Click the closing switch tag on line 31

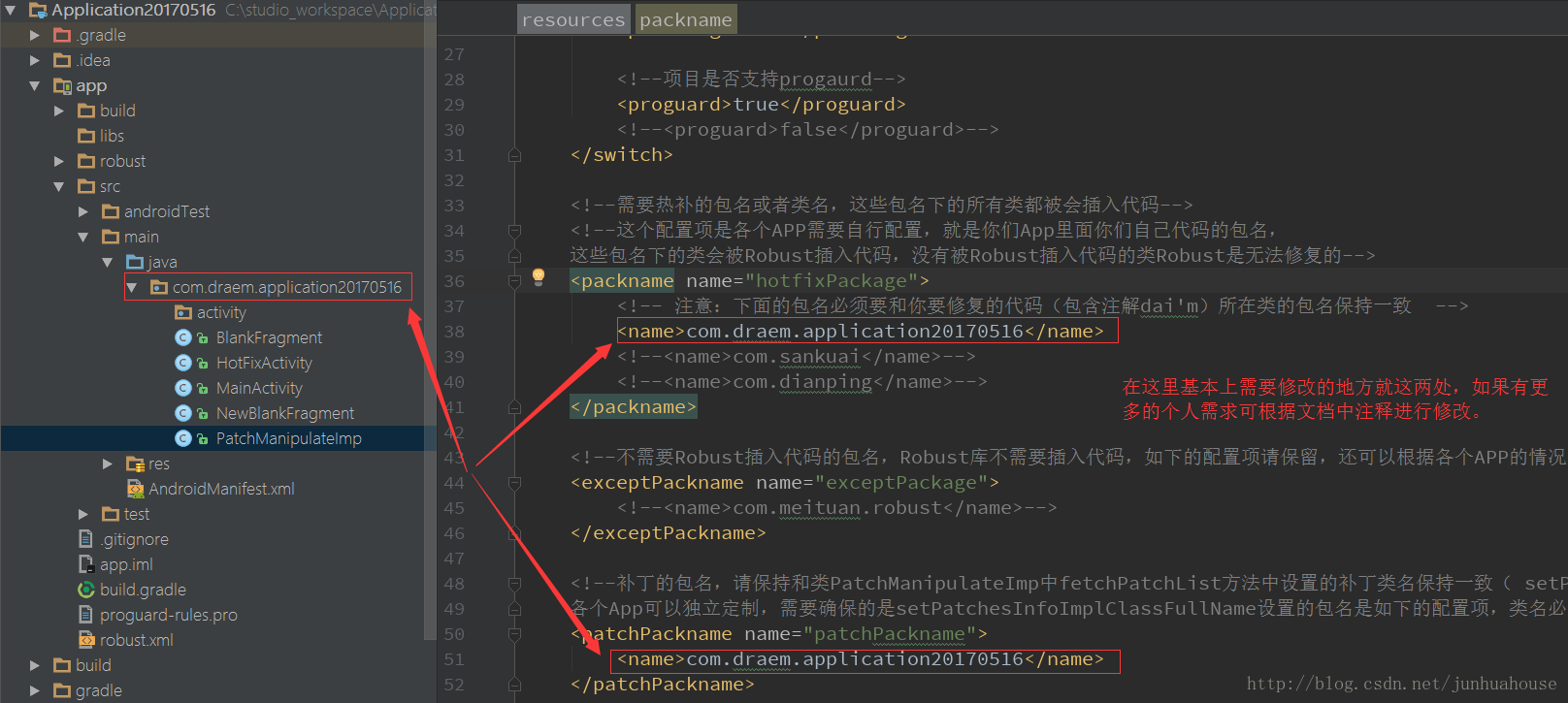tap(621, 155)
